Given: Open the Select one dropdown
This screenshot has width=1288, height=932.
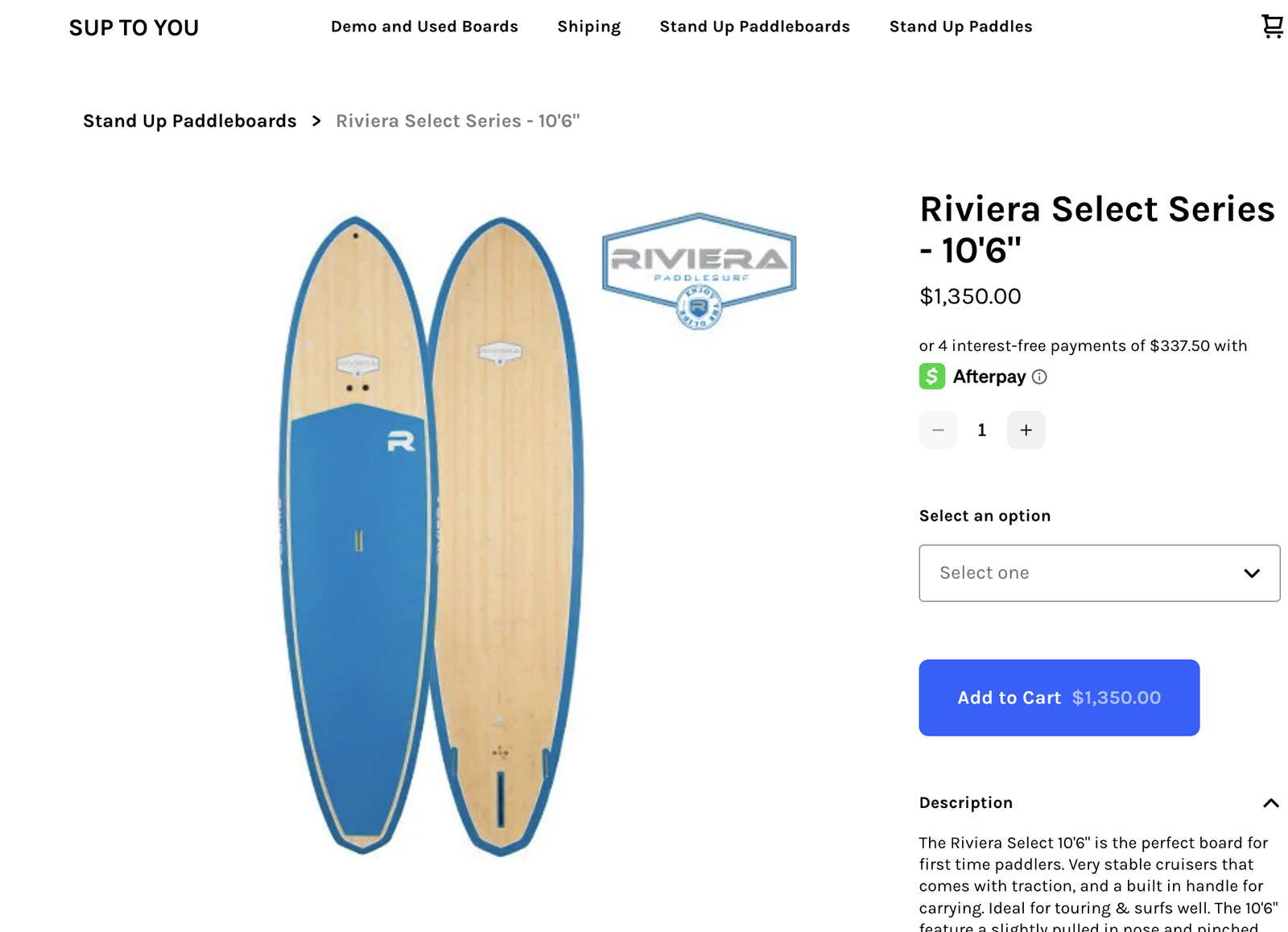Looking at the screenshot, I should click(x=1099, y=573).
